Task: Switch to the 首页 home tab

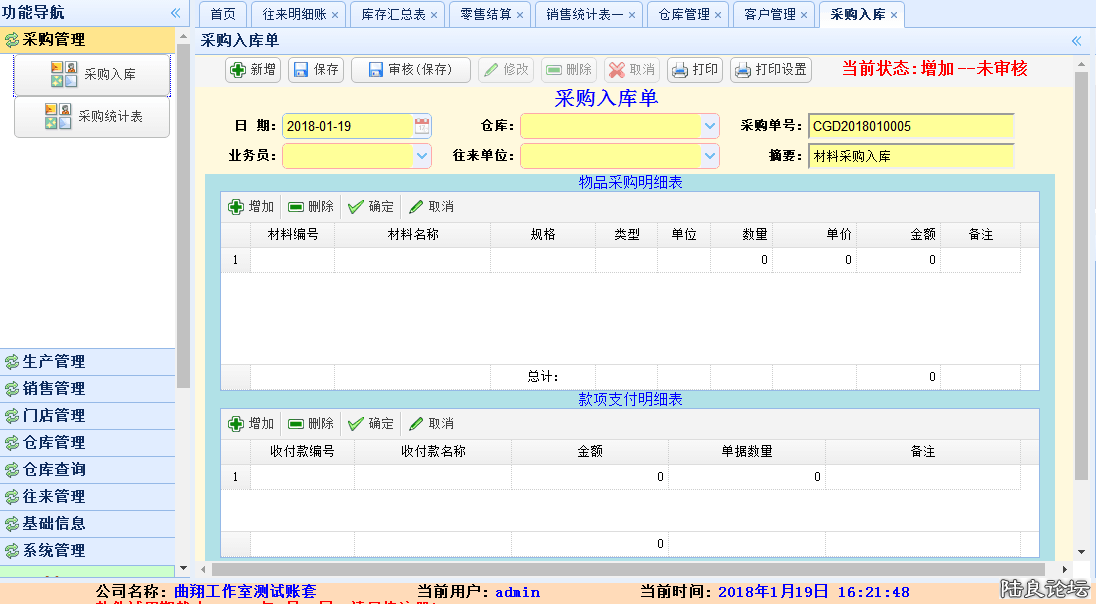Action: click(x=223, y=15)
